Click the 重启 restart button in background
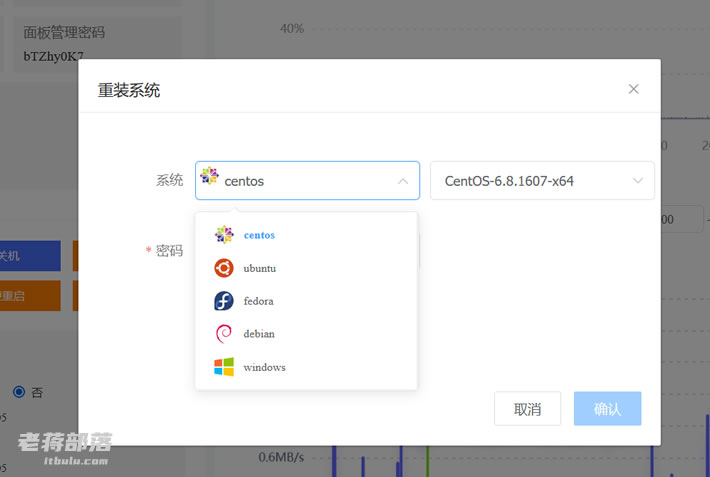 [x=30, y=296]
